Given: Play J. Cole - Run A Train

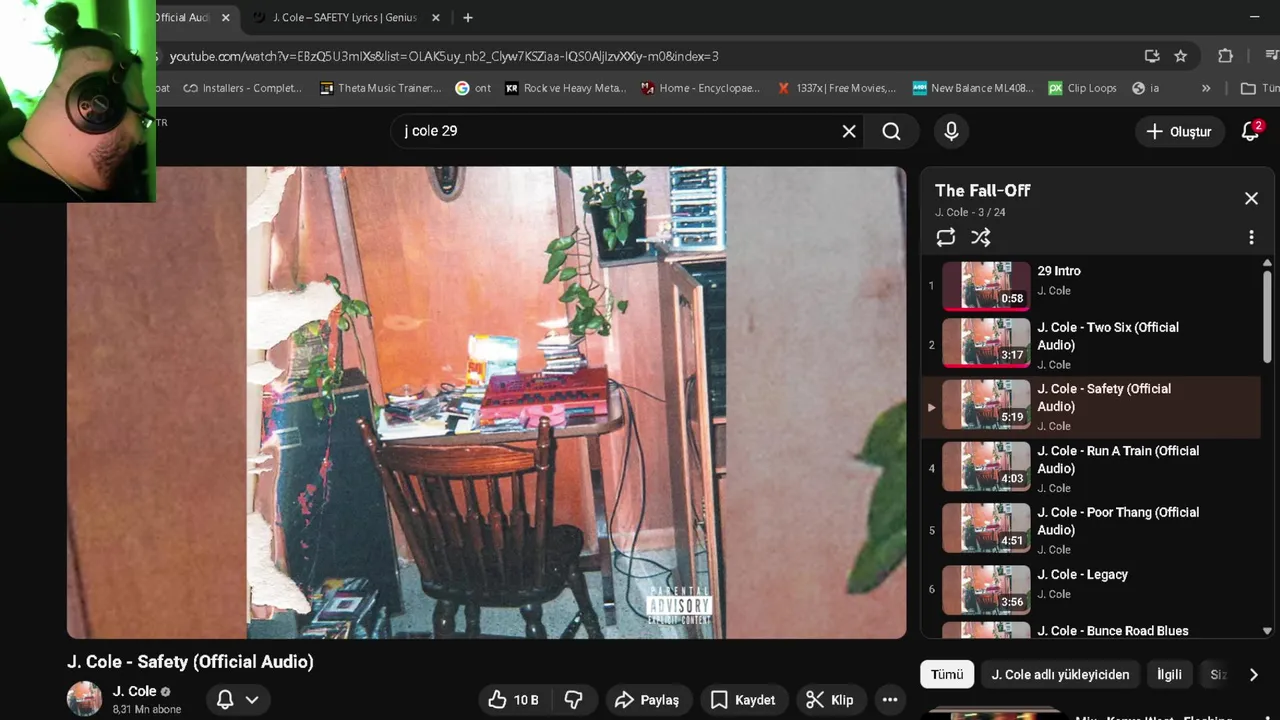Looking at the screenshot, I should click(1091, 468).
